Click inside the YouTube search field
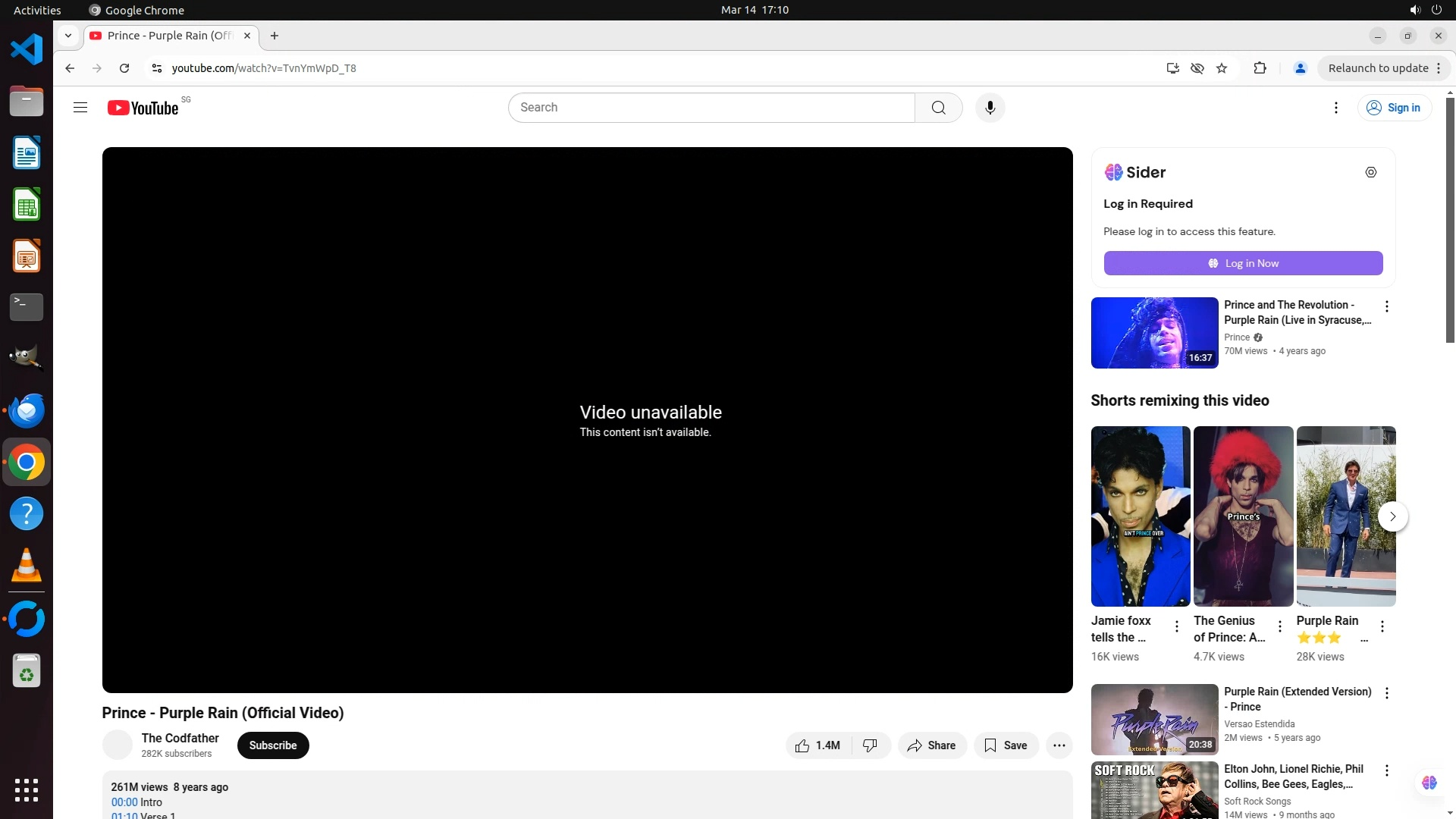 coord(711,108)
